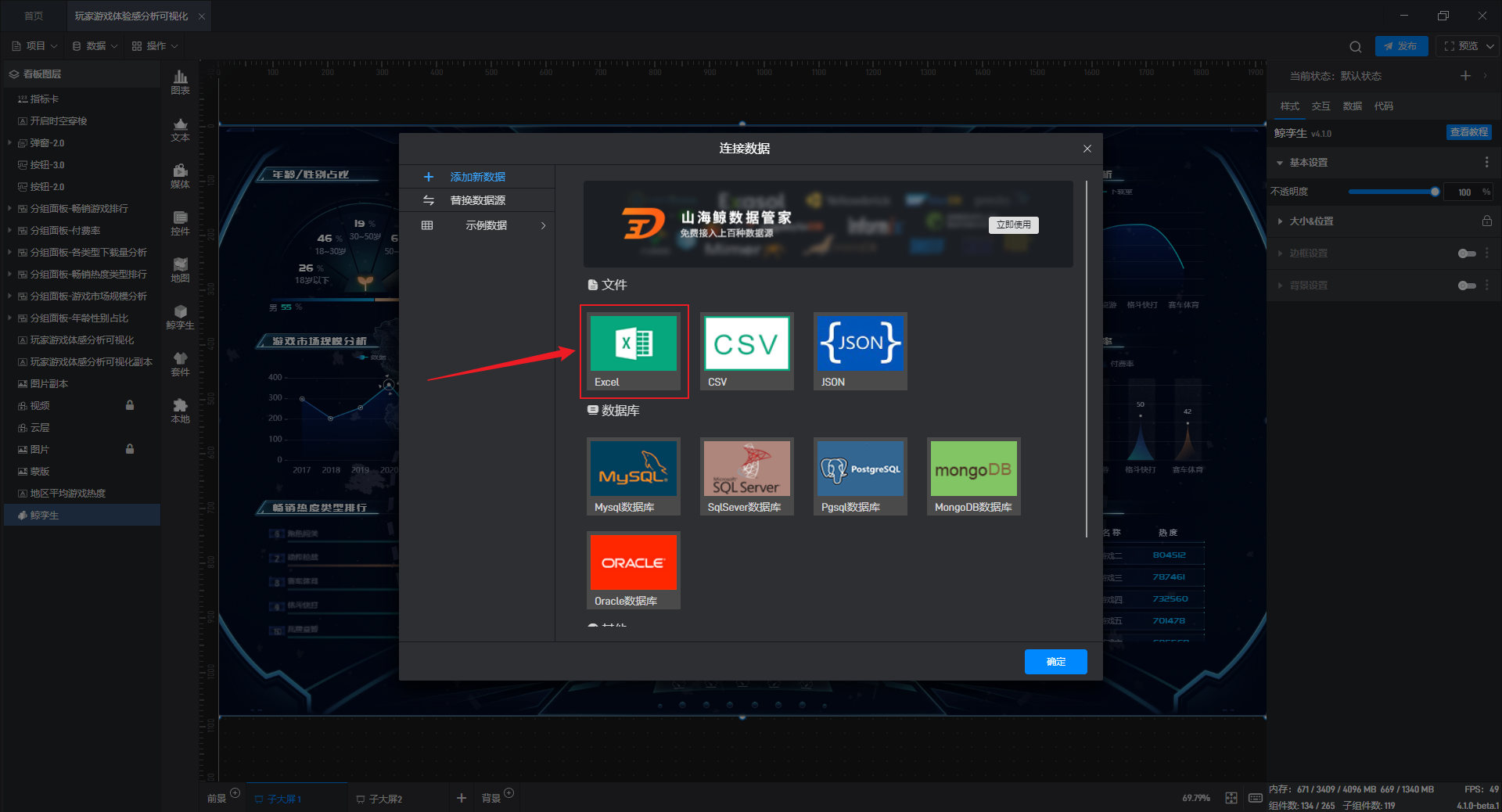Select the Excel file data source
The image size is (1502, 812).
tap(634, 351)
